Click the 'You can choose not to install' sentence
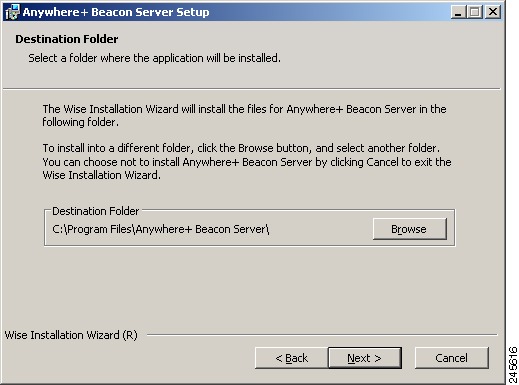The width and height of the screenshot is (519, 385). (247, 162)
